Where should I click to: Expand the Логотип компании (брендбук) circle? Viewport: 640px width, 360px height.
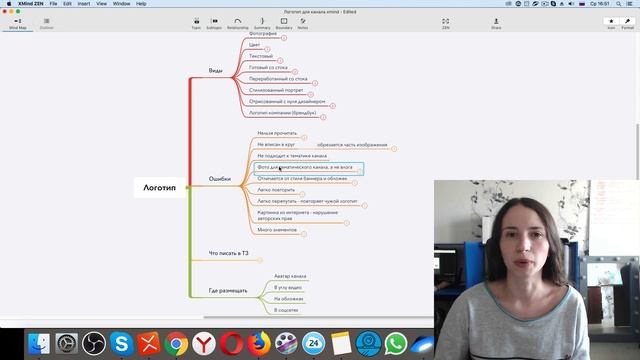coord(323,117)
